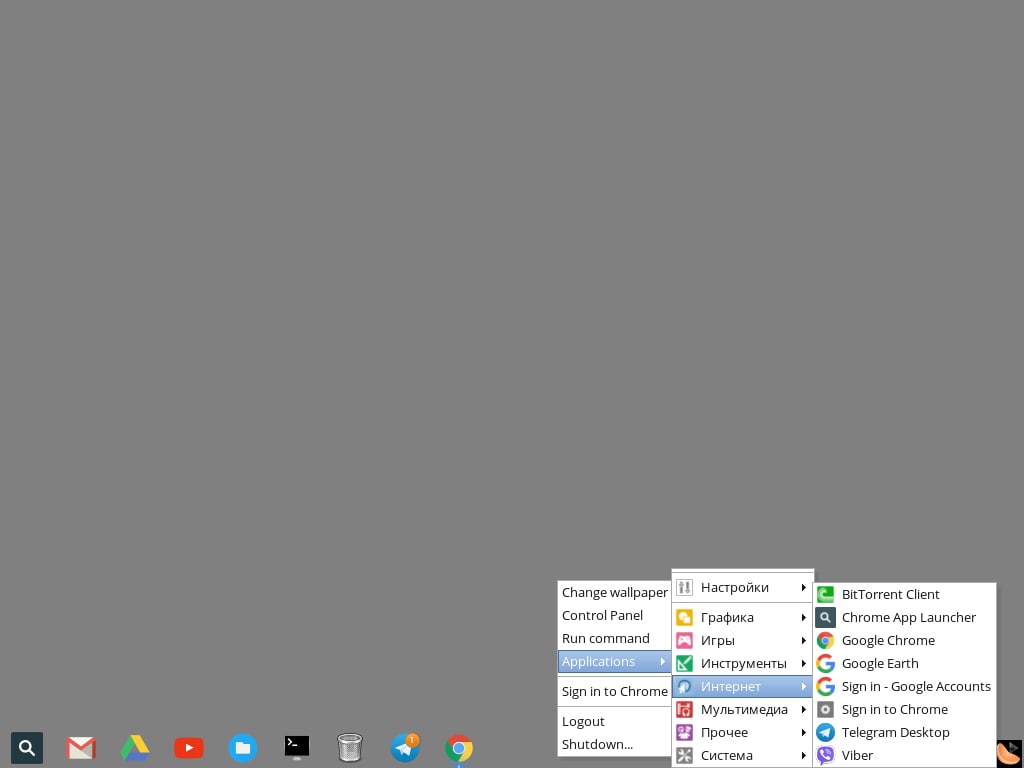The height and width of the screenshot is (768, 1024).
Task: Open Control Panel menu entry
Action: 615,615
